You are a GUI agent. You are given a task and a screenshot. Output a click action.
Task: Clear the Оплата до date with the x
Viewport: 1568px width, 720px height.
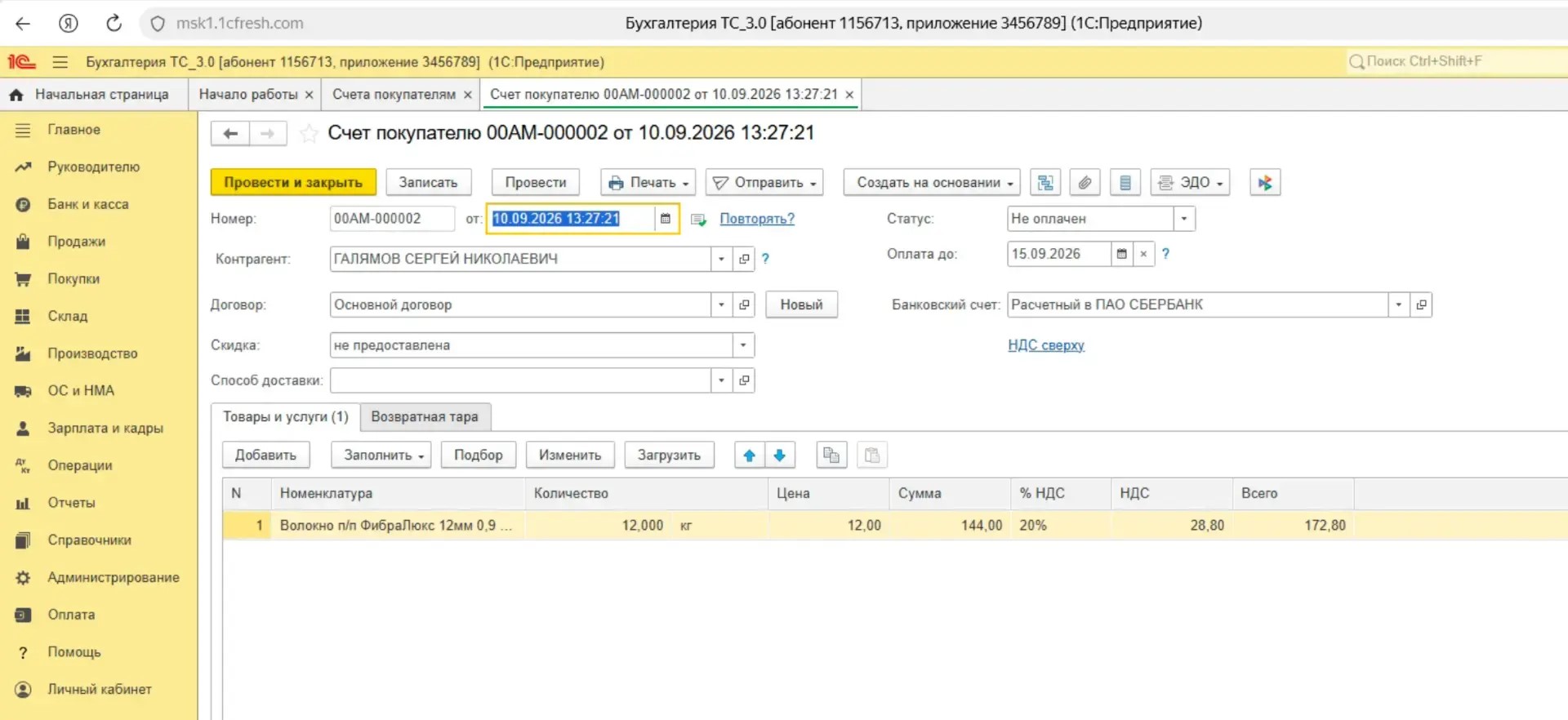tap(1144, 254)
